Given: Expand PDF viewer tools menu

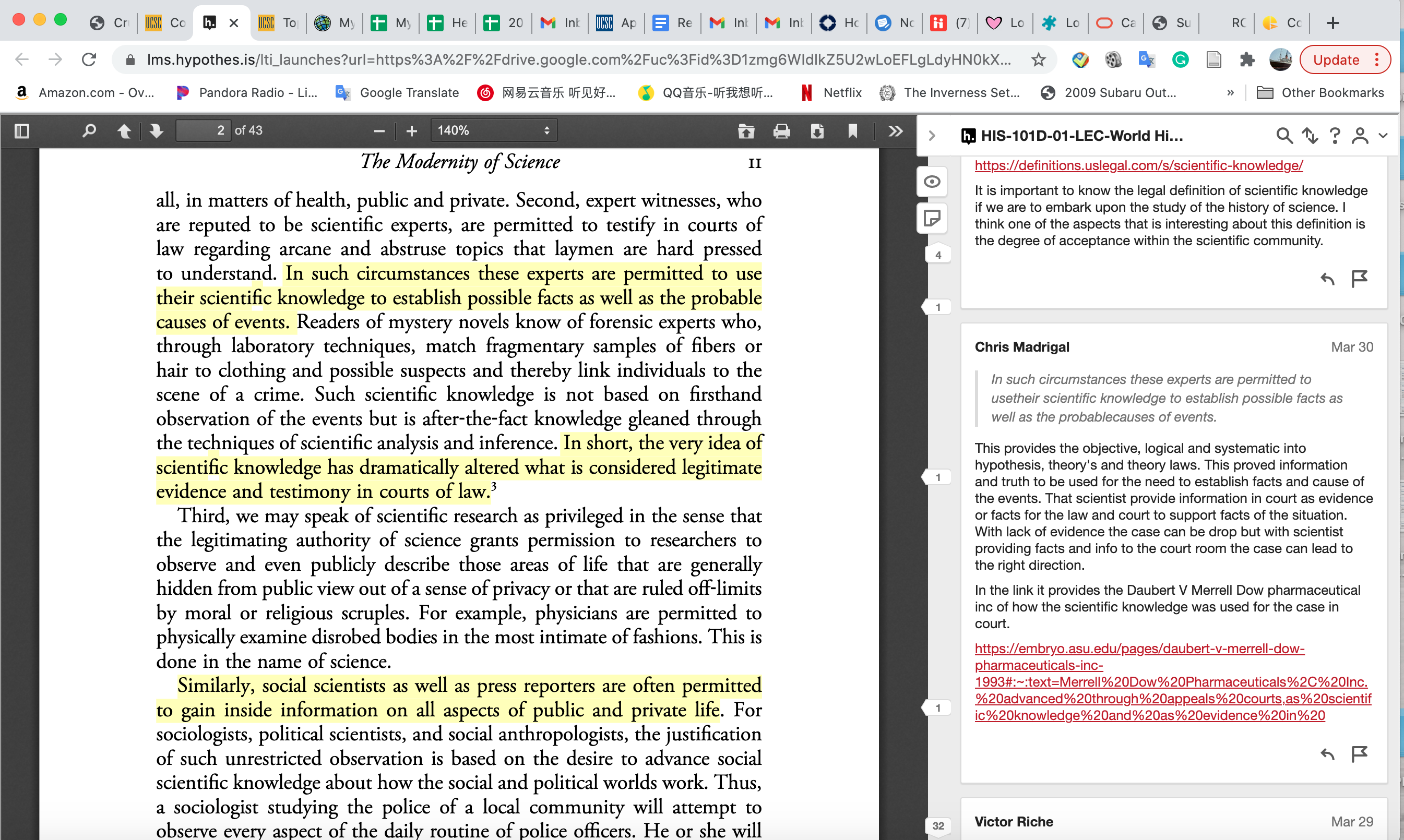Looking at the screenshot, I should tap(895, 131).
